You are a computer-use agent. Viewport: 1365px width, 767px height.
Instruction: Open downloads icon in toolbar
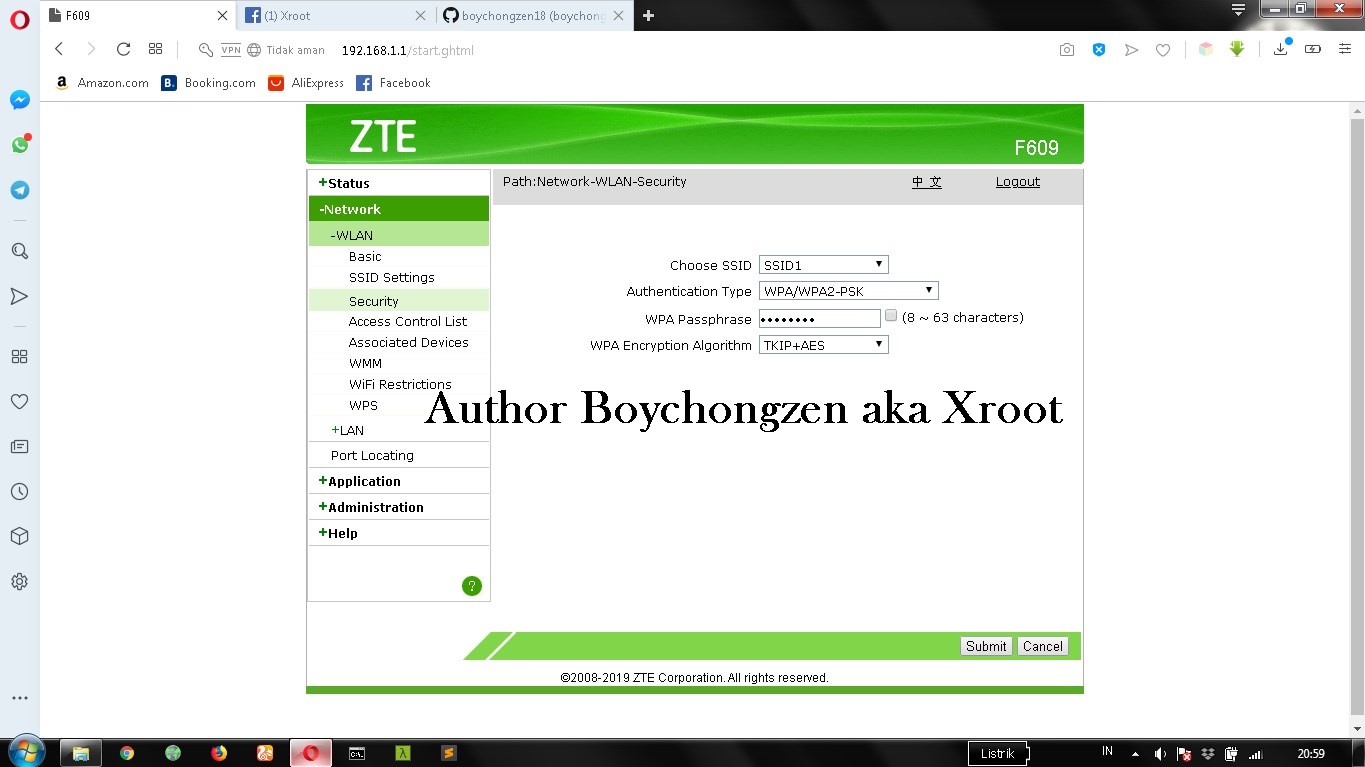[x=1281, y=49]
